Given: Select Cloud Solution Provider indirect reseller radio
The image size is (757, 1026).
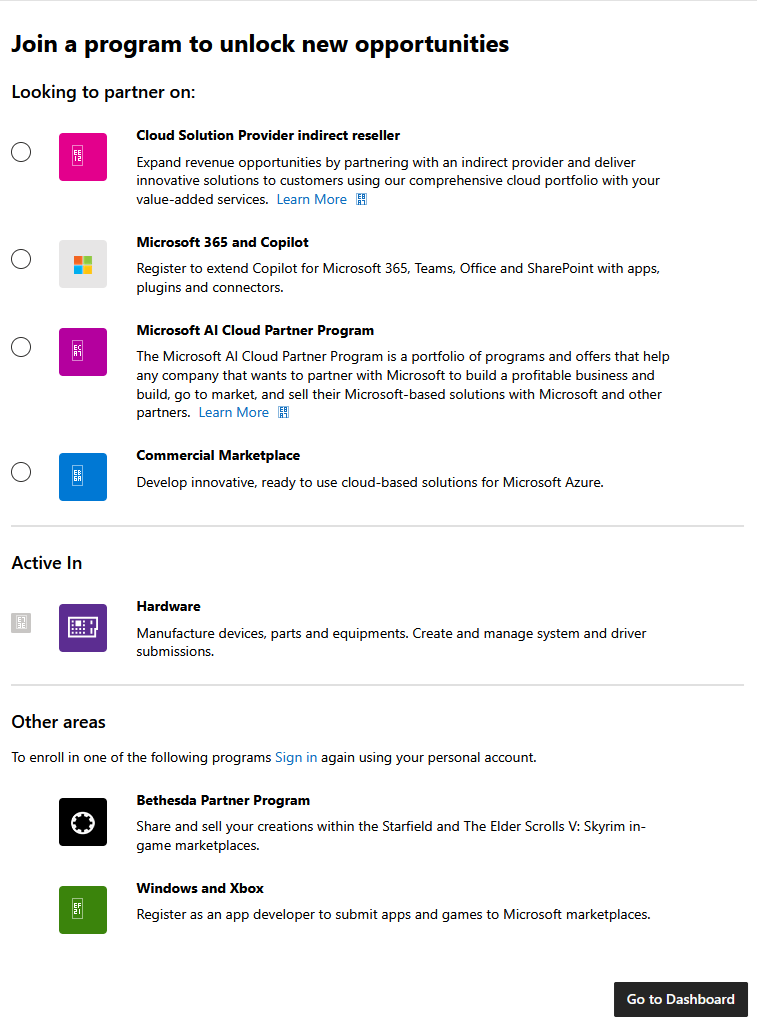Looking at the screenshot, I should point(21,152).
